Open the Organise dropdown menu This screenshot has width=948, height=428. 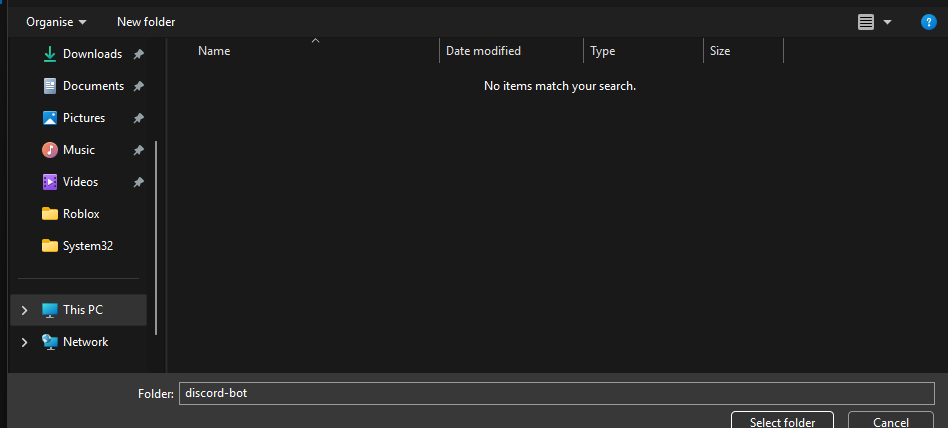56,22
